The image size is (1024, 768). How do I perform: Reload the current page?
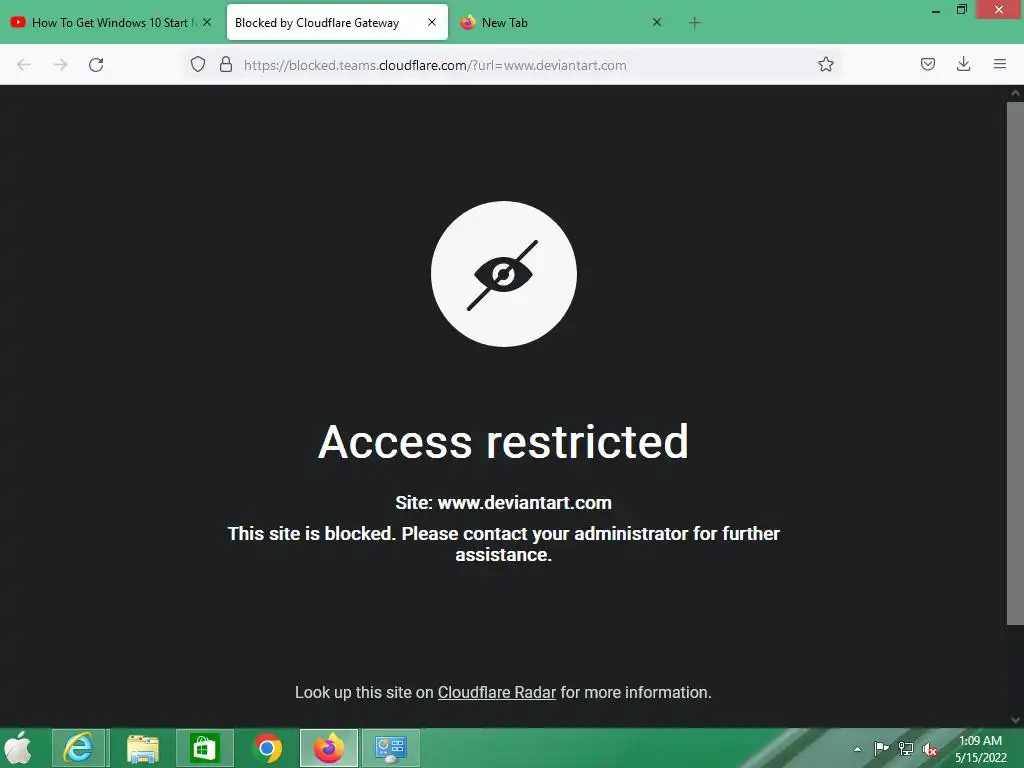pyautogui.click(x=96, y=65)
